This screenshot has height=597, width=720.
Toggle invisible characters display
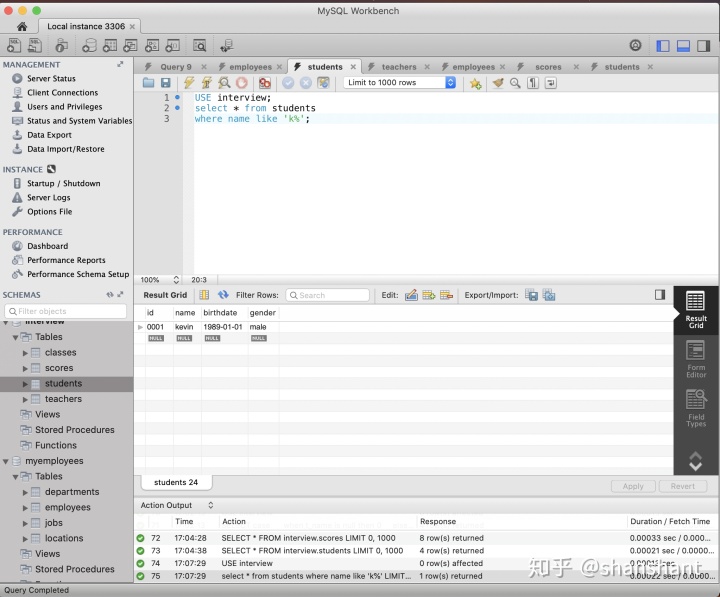point(533,83)
